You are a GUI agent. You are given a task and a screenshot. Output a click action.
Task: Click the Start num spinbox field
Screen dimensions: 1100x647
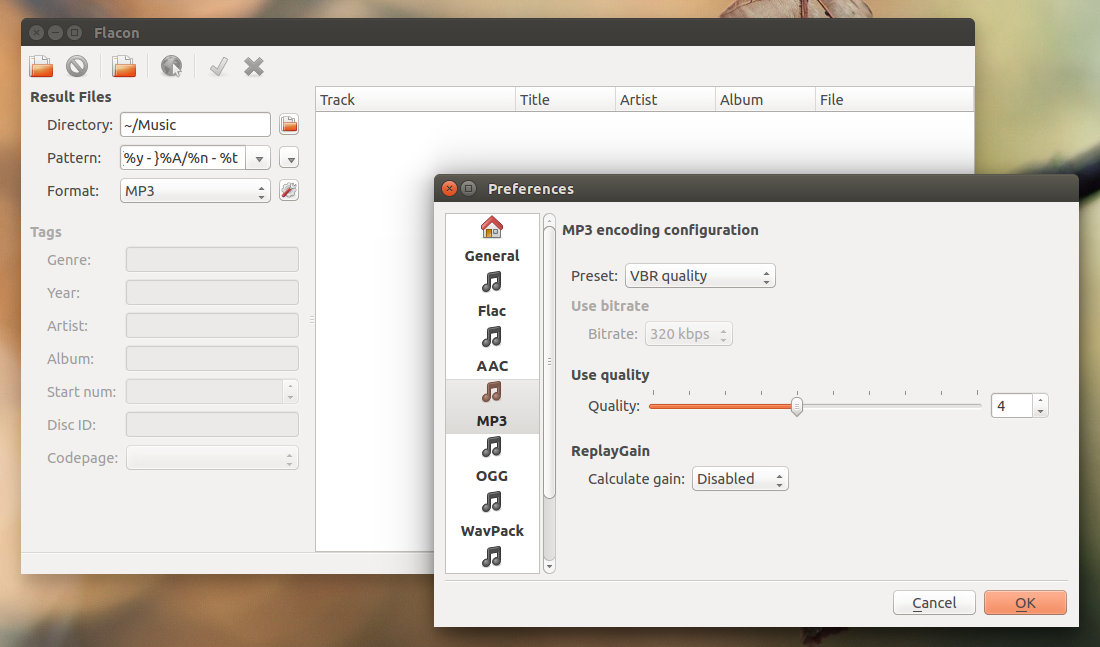pos(204,392)
